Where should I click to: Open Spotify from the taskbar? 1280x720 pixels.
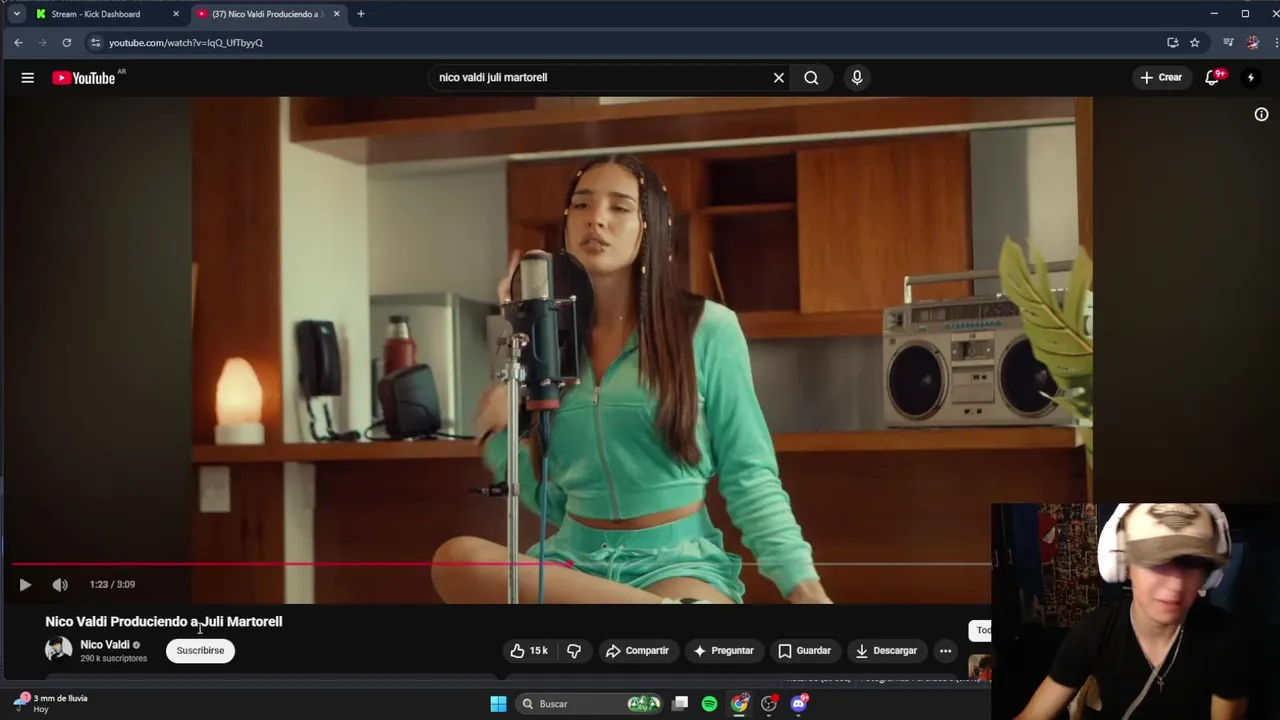point(709,704)
